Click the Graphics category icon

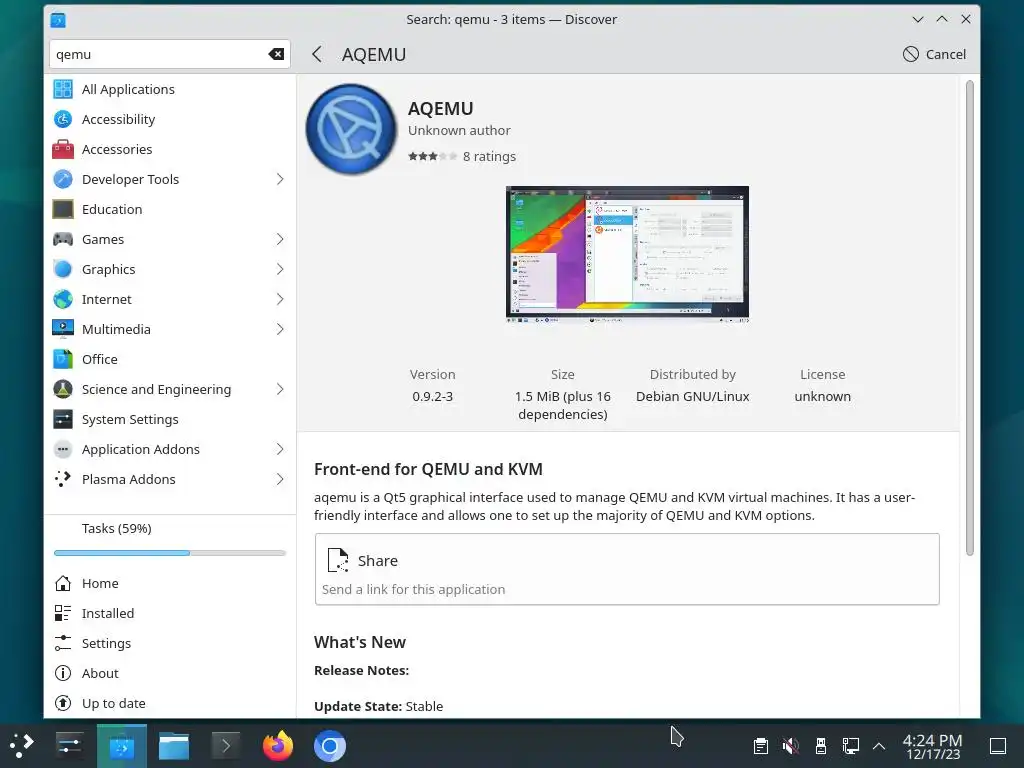(63, 269)
